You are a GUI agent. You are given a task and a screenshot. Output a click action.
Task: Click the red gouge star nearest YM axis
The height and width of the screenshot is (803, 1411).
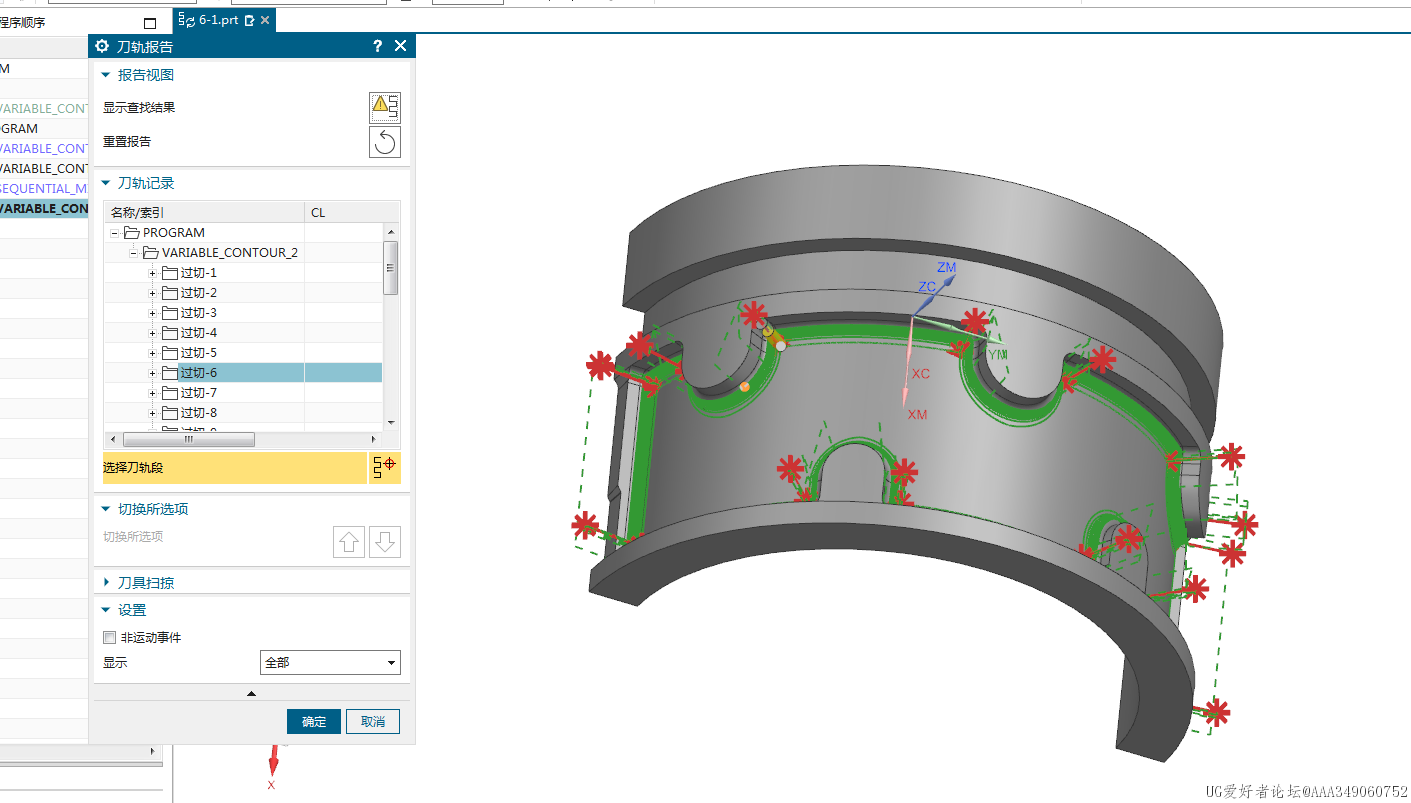pyautogui.click(x=975, y=321)
